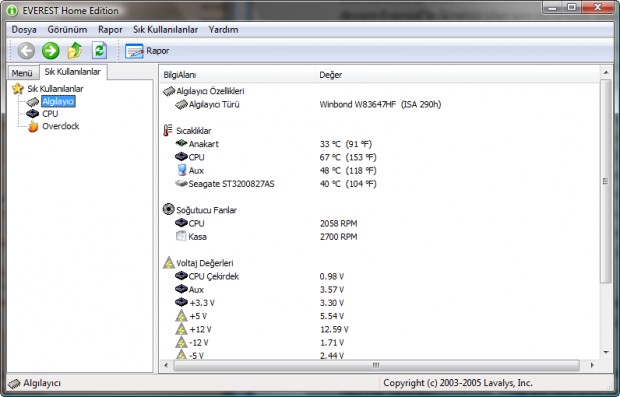The width and height of the screenshot is (620, 397).
Task: Click the thermometer icon for Sıcaklıklar
Action: coord(168,130)
